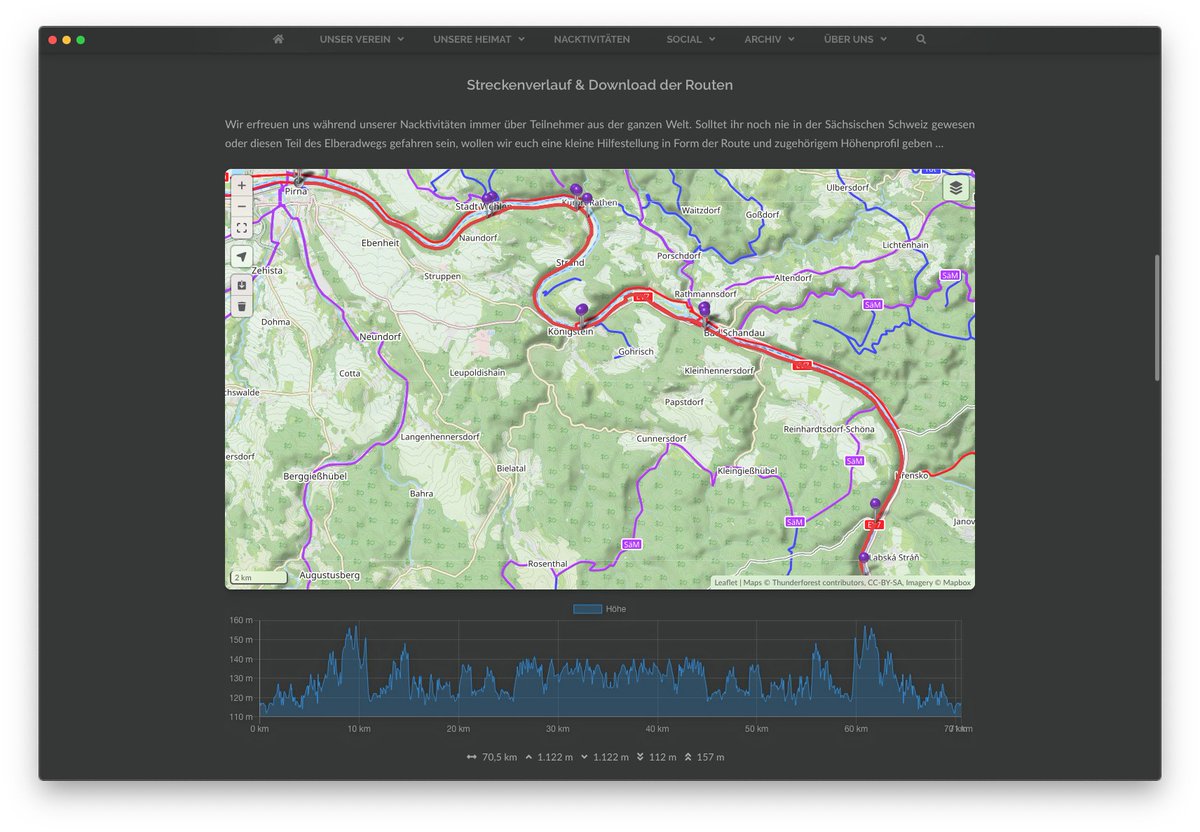The width and height of the screenshot is (1200, 832).
Task: Click the blue Höhe legend swatch
Action: click(587, 609)
